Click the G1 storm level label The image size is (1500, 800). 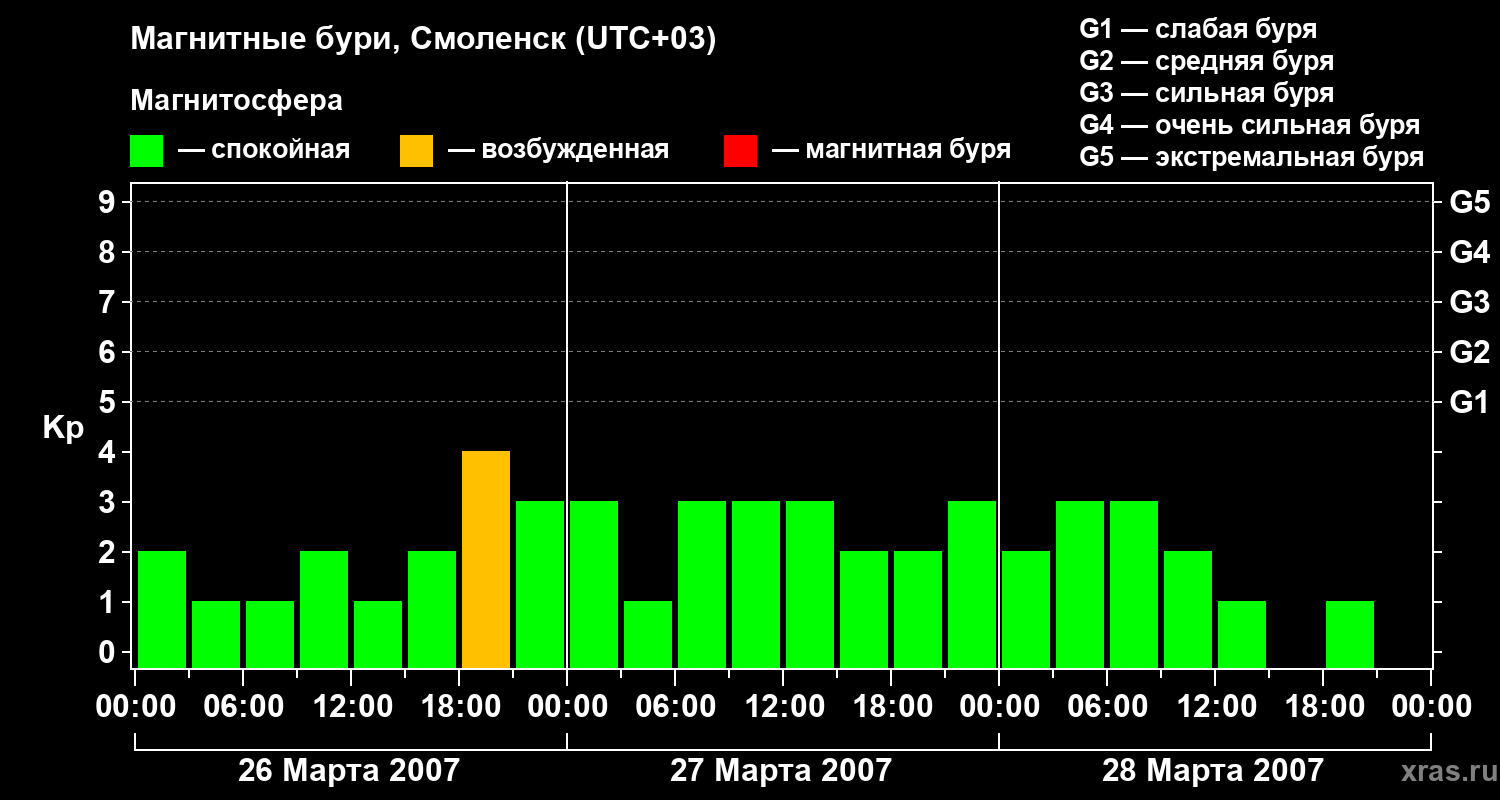(1469, 403)
